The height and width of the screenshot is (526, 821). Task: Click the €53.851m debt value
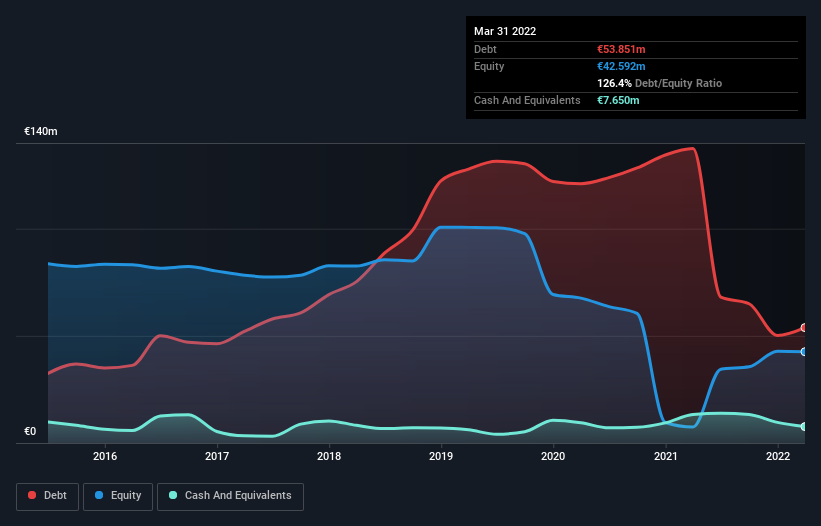click(621, 49)
